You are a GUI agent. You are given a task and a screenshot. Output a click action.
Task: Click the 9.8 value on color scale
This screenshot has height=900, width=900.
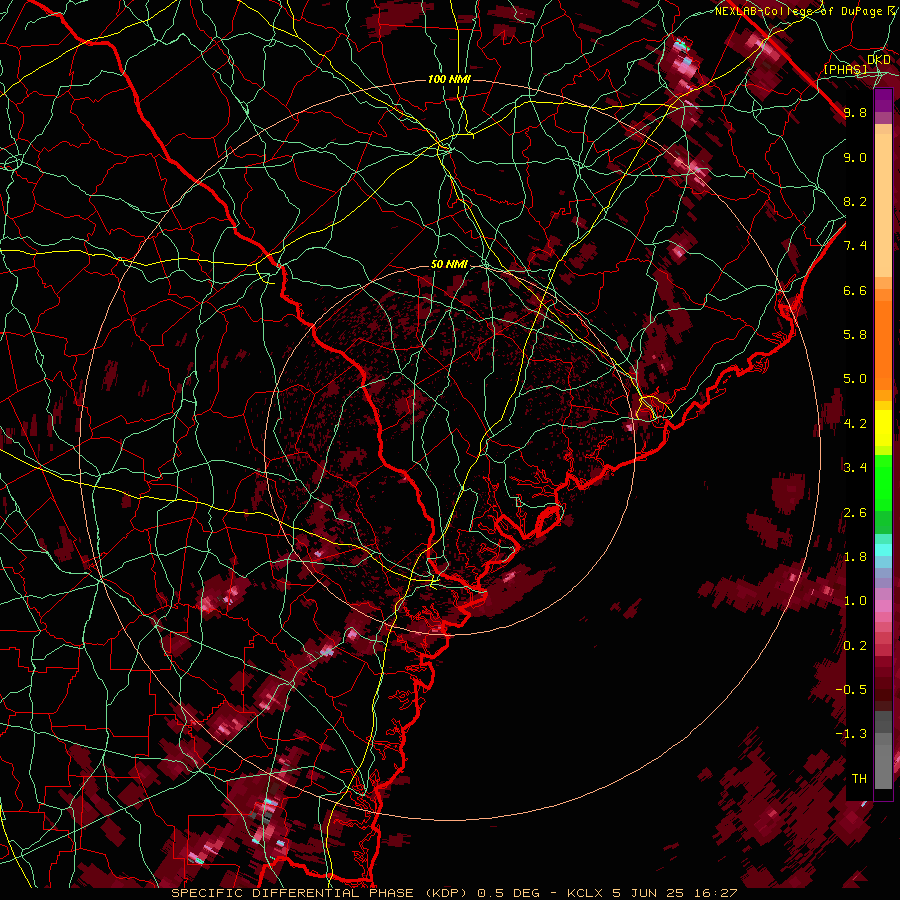click(x=855, y=112)
